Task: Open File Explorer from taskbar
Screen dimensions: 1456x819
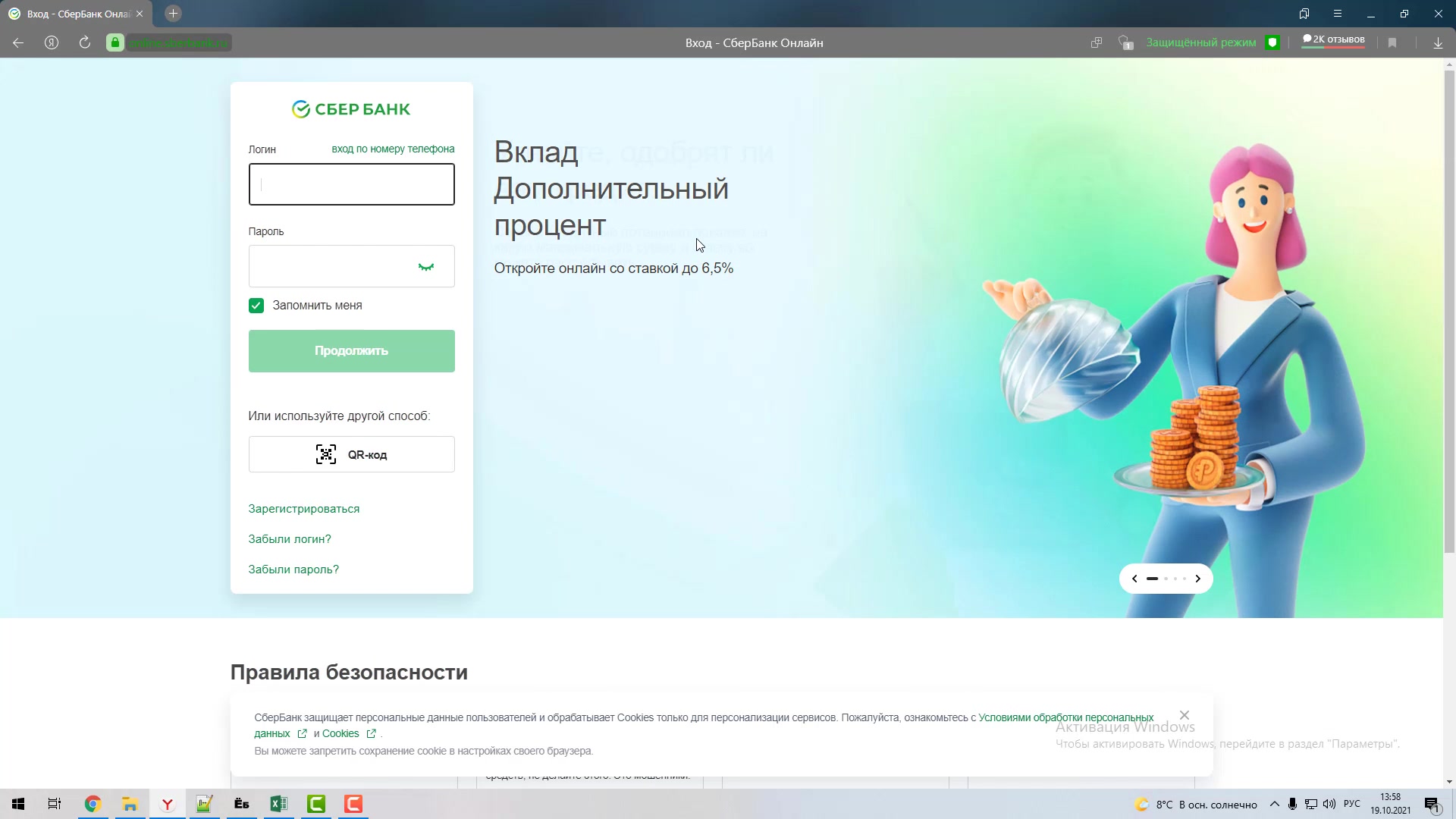Action: 130,804
